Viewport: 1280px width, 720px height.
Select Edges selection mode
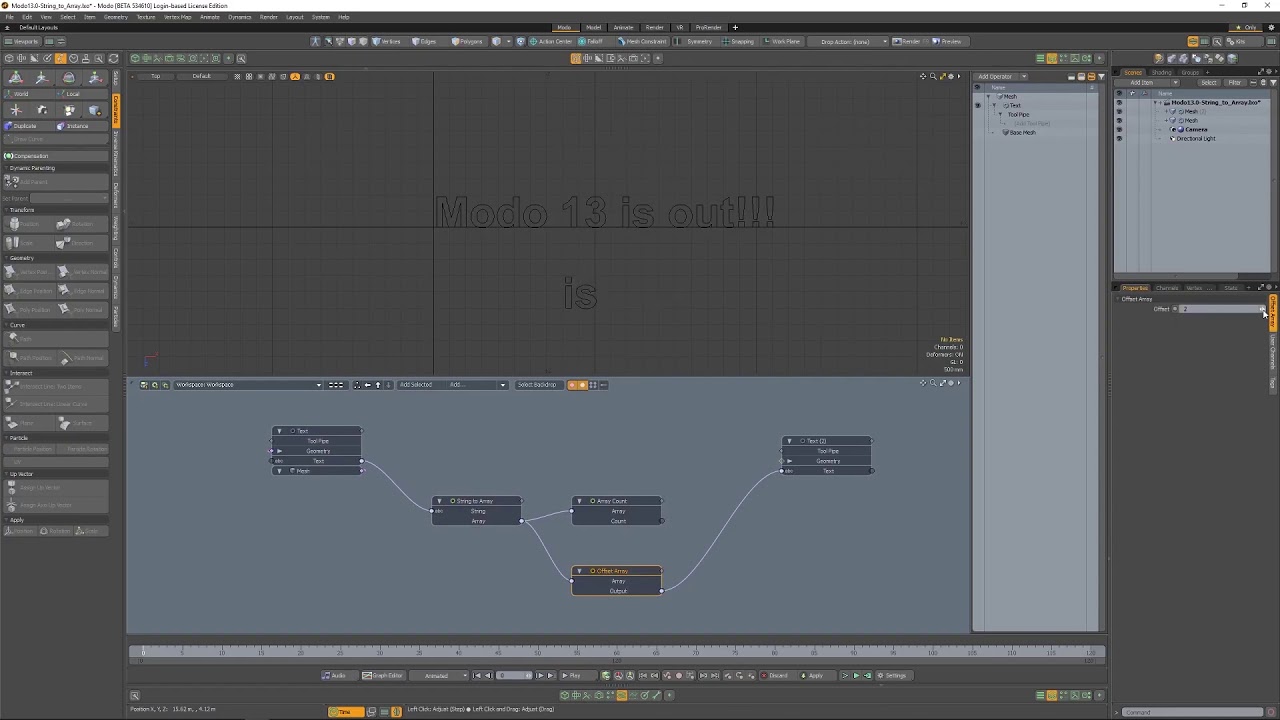[x=425, y=42]
